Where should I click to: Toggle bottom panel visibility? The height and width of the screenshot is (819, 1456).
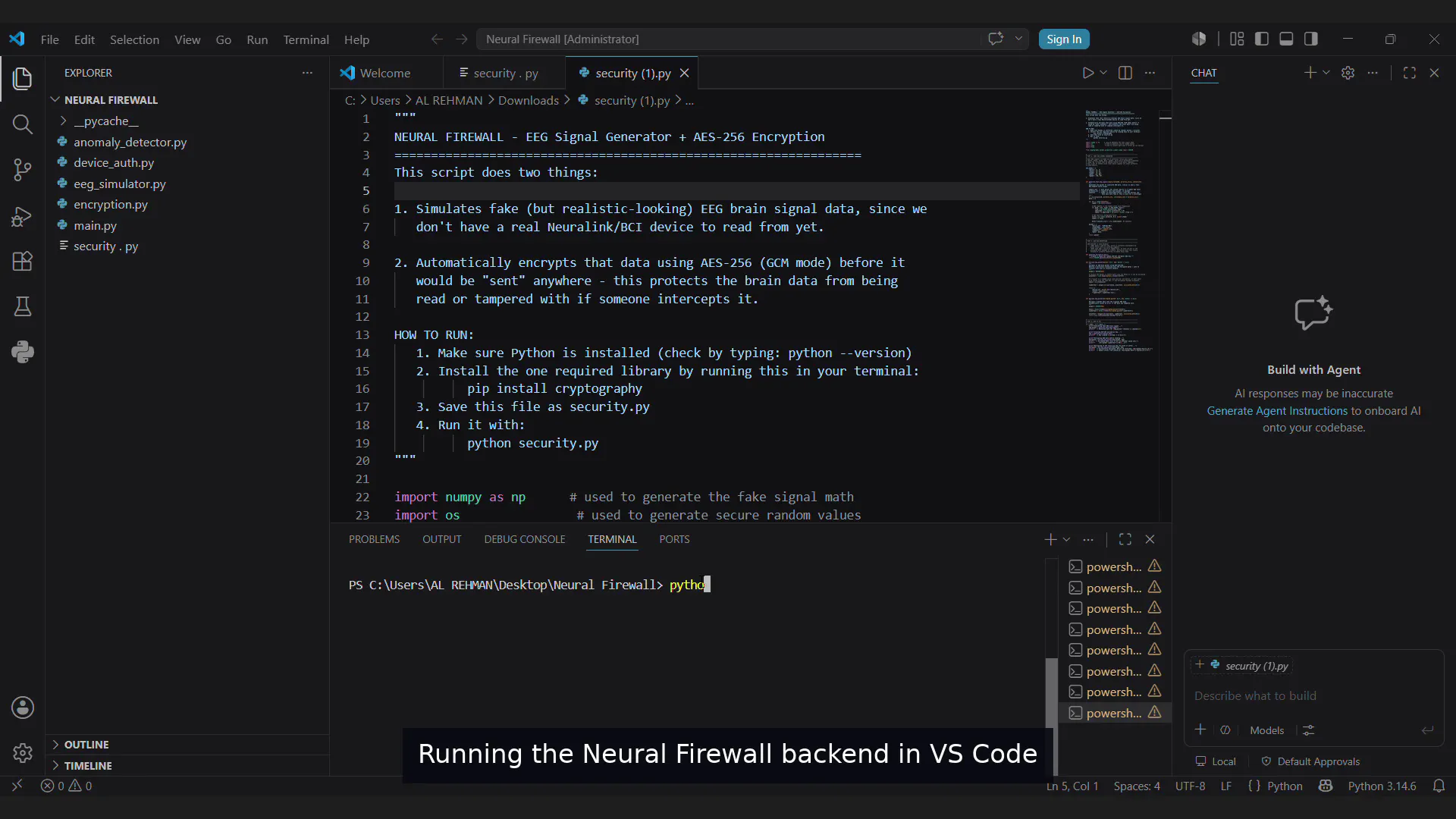pos(1286,39)
